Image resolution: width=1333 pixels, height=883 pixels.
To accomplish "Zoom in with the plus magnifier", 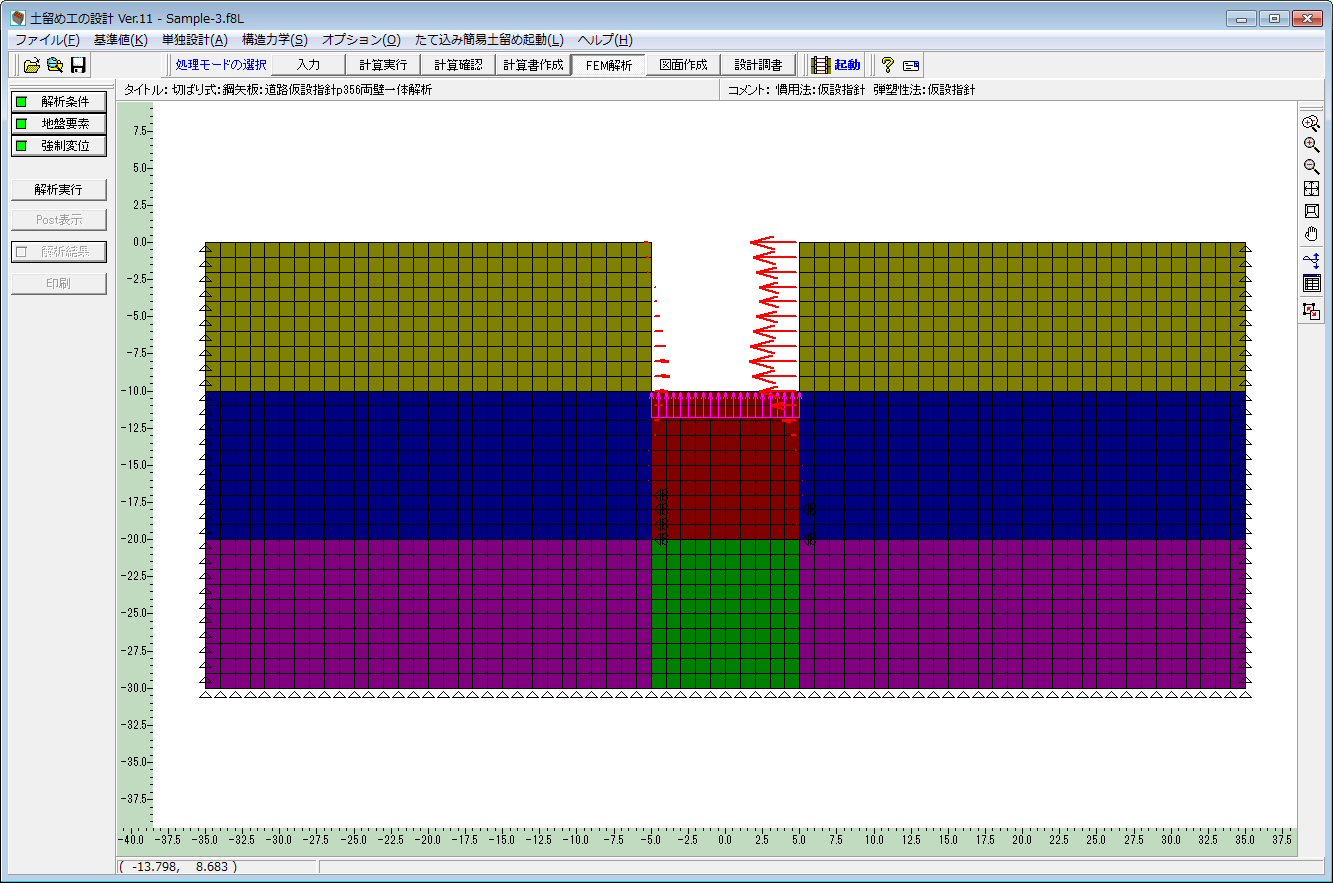I will 1311,145.
